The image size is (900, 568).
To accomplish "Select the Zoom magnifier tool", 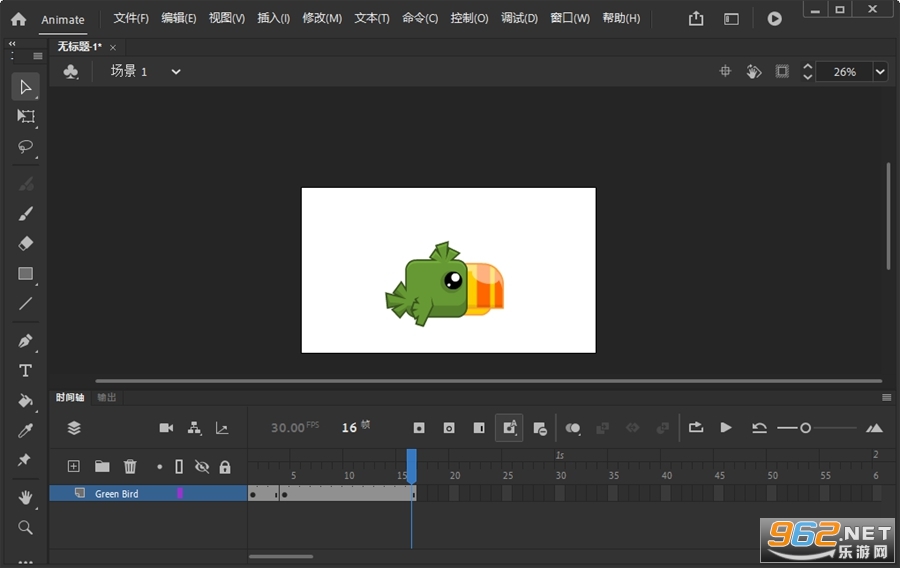I will (x=25, y=527).
